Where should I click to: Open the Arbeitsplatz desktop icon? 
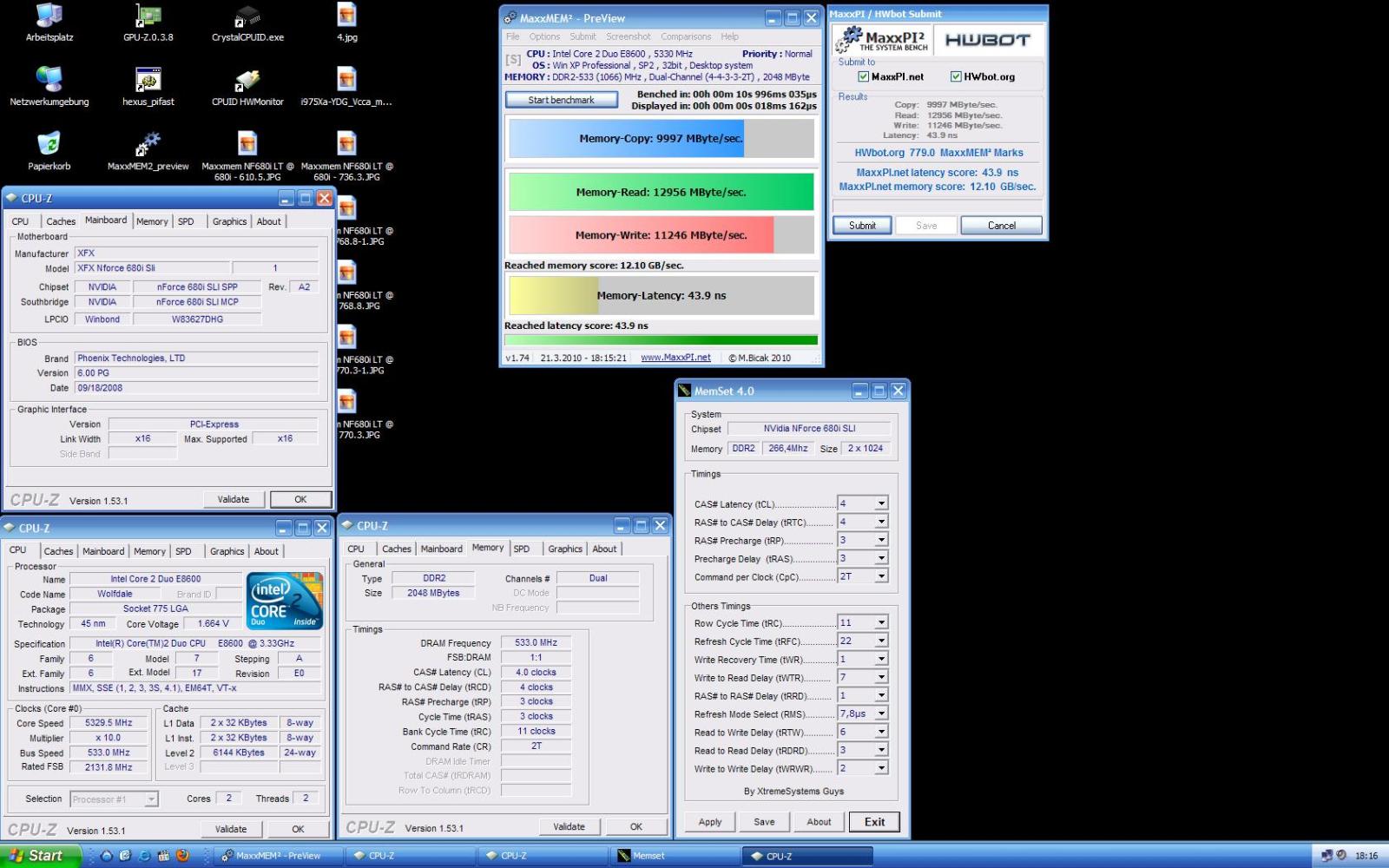49,23
